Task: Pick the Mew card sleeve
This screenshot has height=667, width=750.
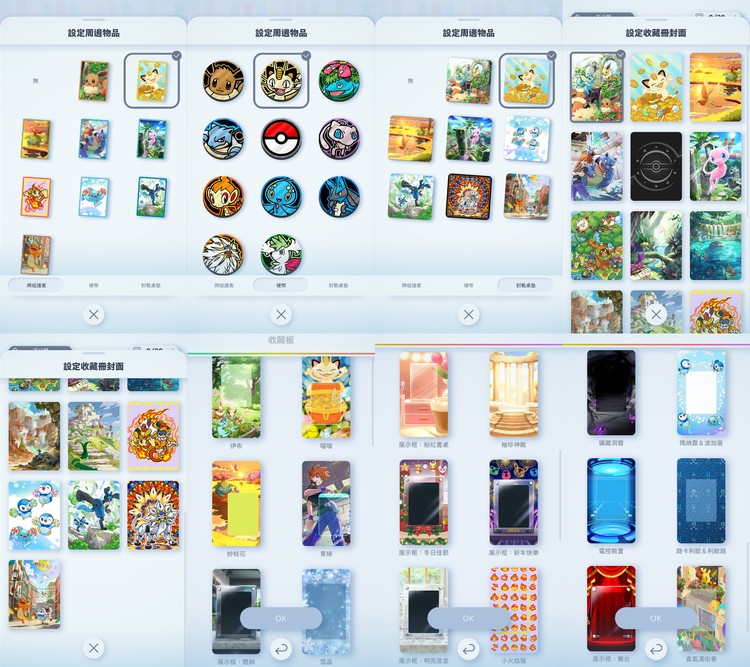Action: click(x=152, y=139)
